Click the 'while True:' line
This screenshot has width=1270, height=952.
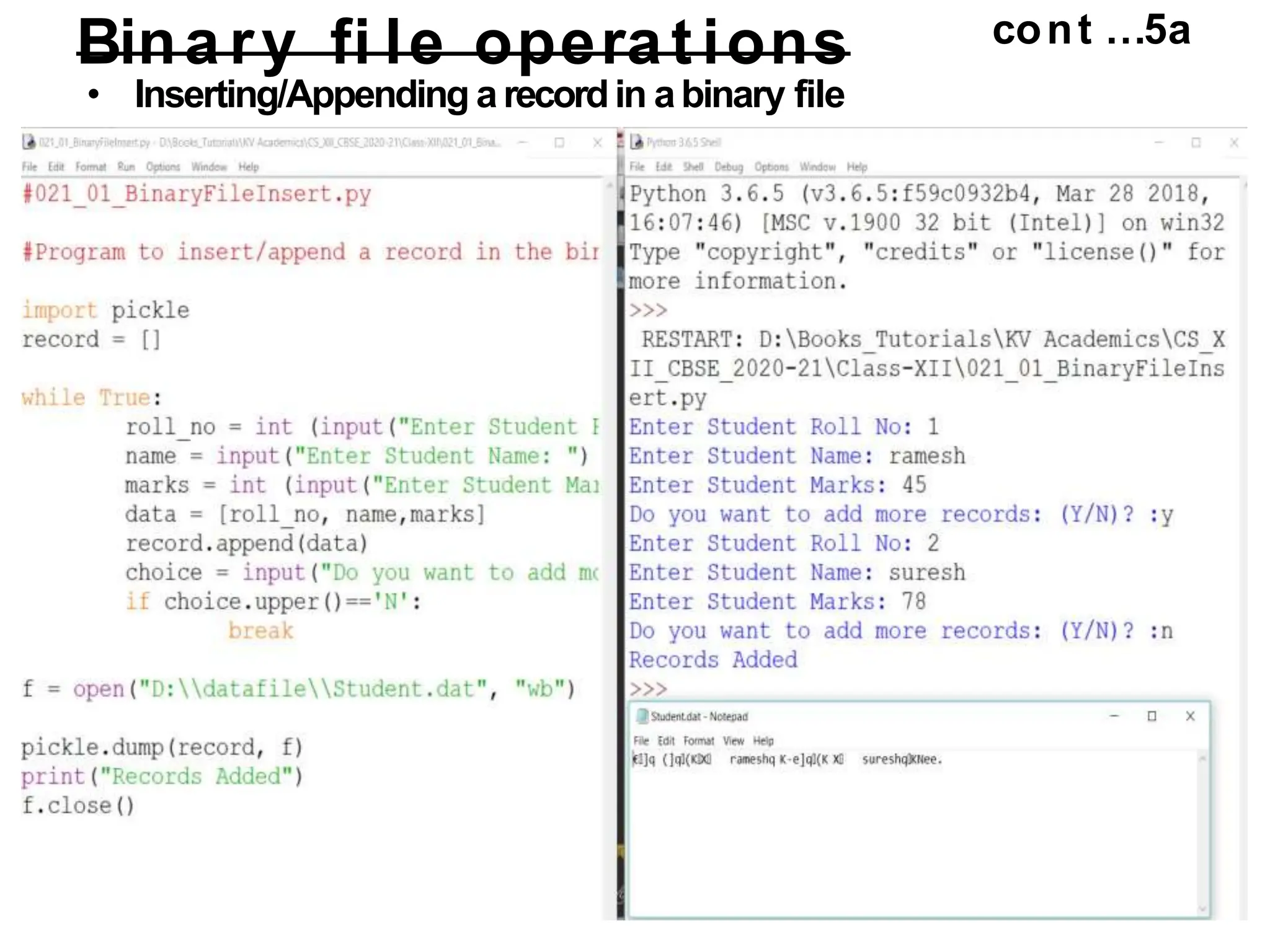pos(92,397)
